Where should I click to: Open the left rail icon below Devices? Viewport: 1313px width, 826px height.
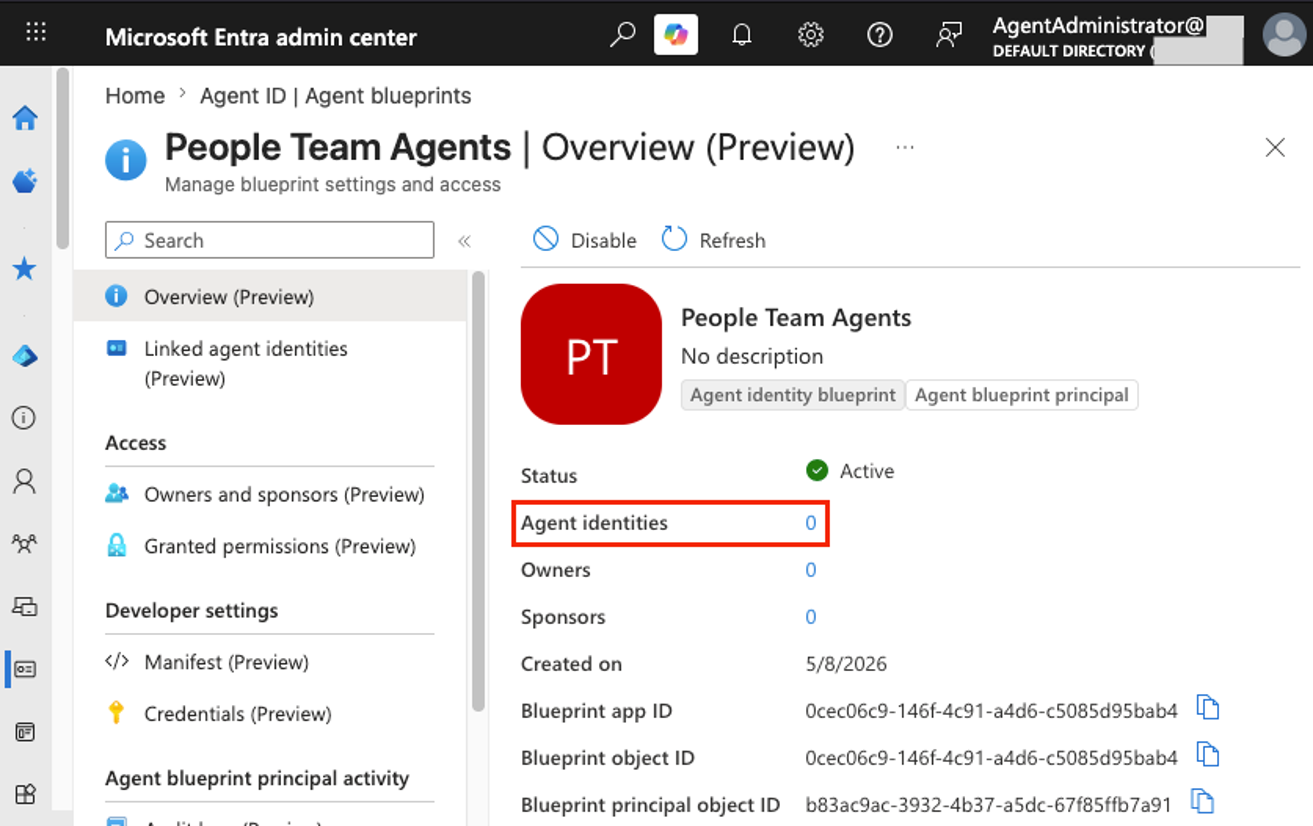tap(25, 669)
